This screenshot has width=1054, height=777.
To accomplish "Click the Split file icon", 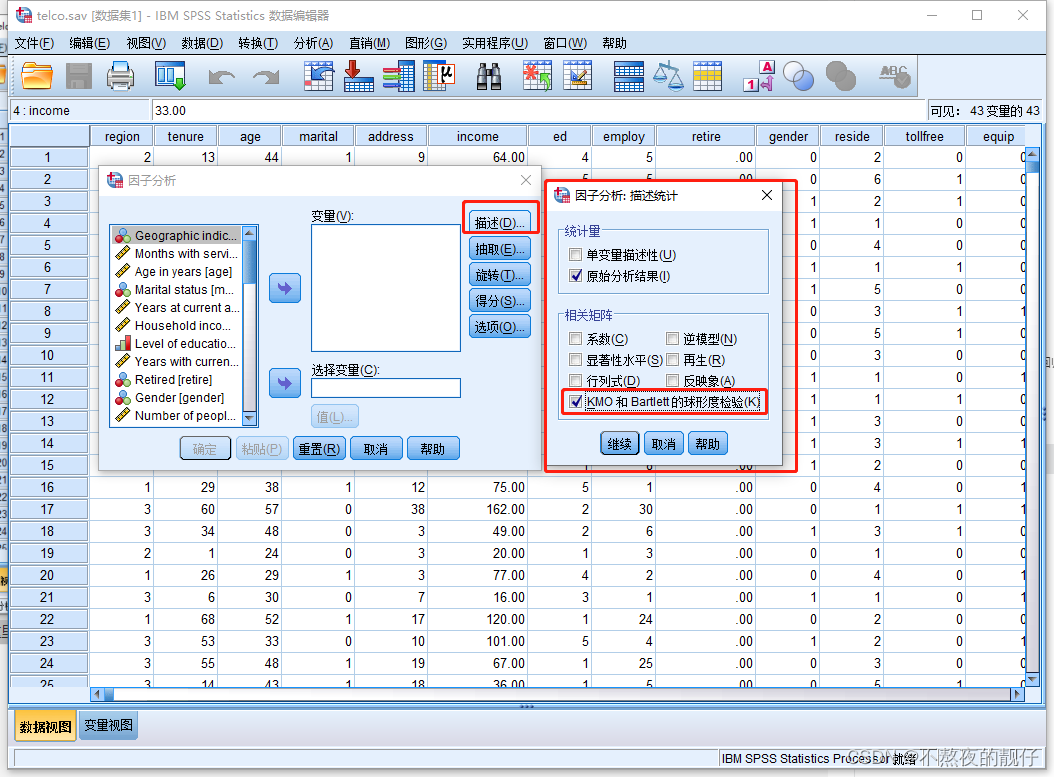I will [629, 76].
